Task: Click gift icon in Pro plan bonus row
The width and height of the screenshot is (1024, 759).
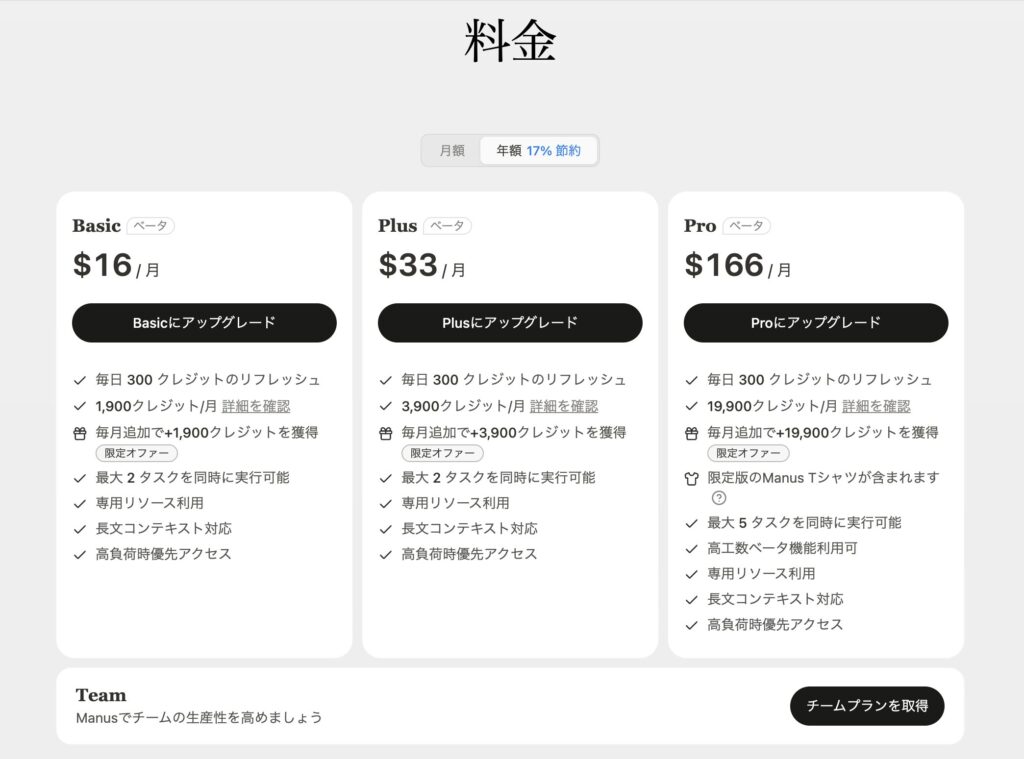Action: [692, 433]
